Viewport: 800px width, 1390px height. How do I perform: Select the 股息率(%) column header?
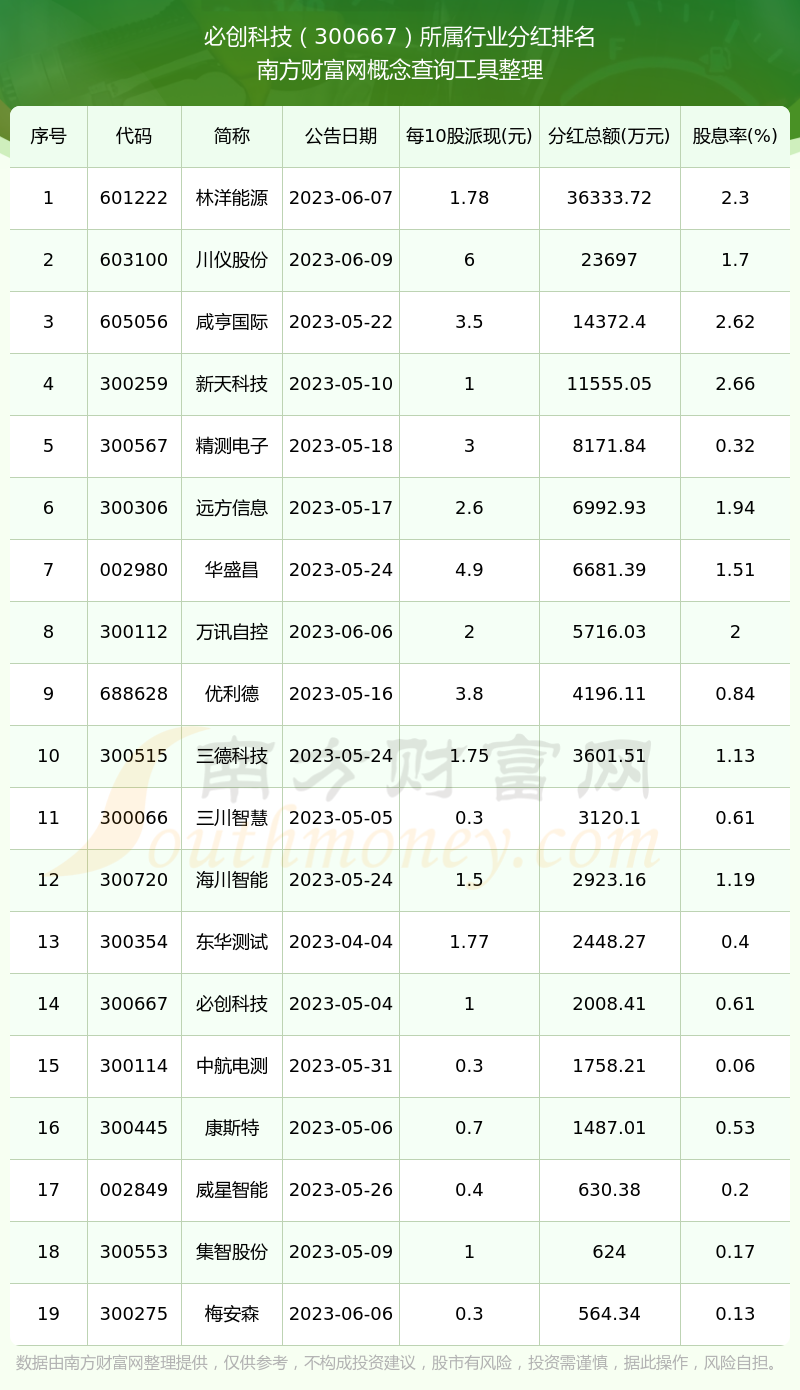735,136
